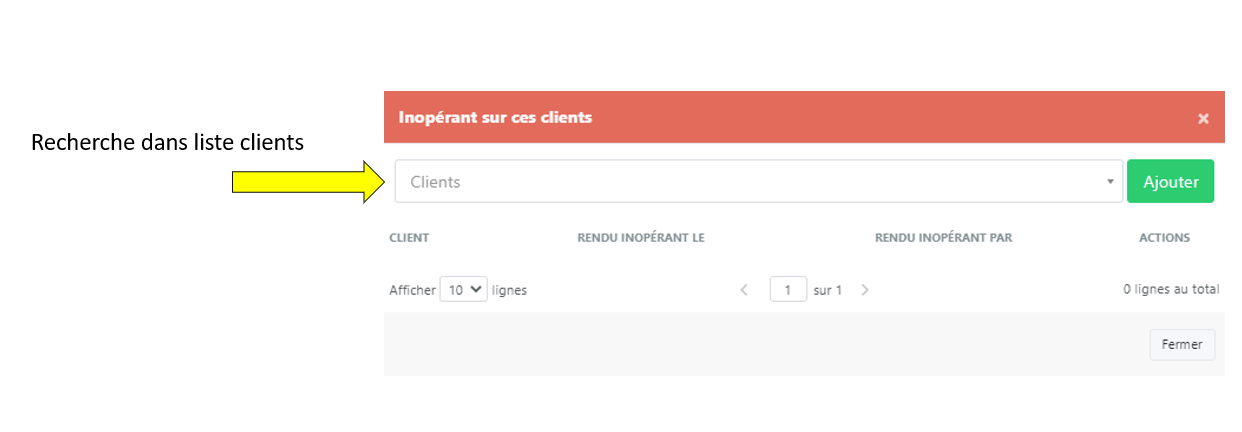The height and width of the screenshot is (432, 1242).
Task: Click the dialog title Inopérant sur ces clients
Action: pyautogui.click(x=495, y=117)
